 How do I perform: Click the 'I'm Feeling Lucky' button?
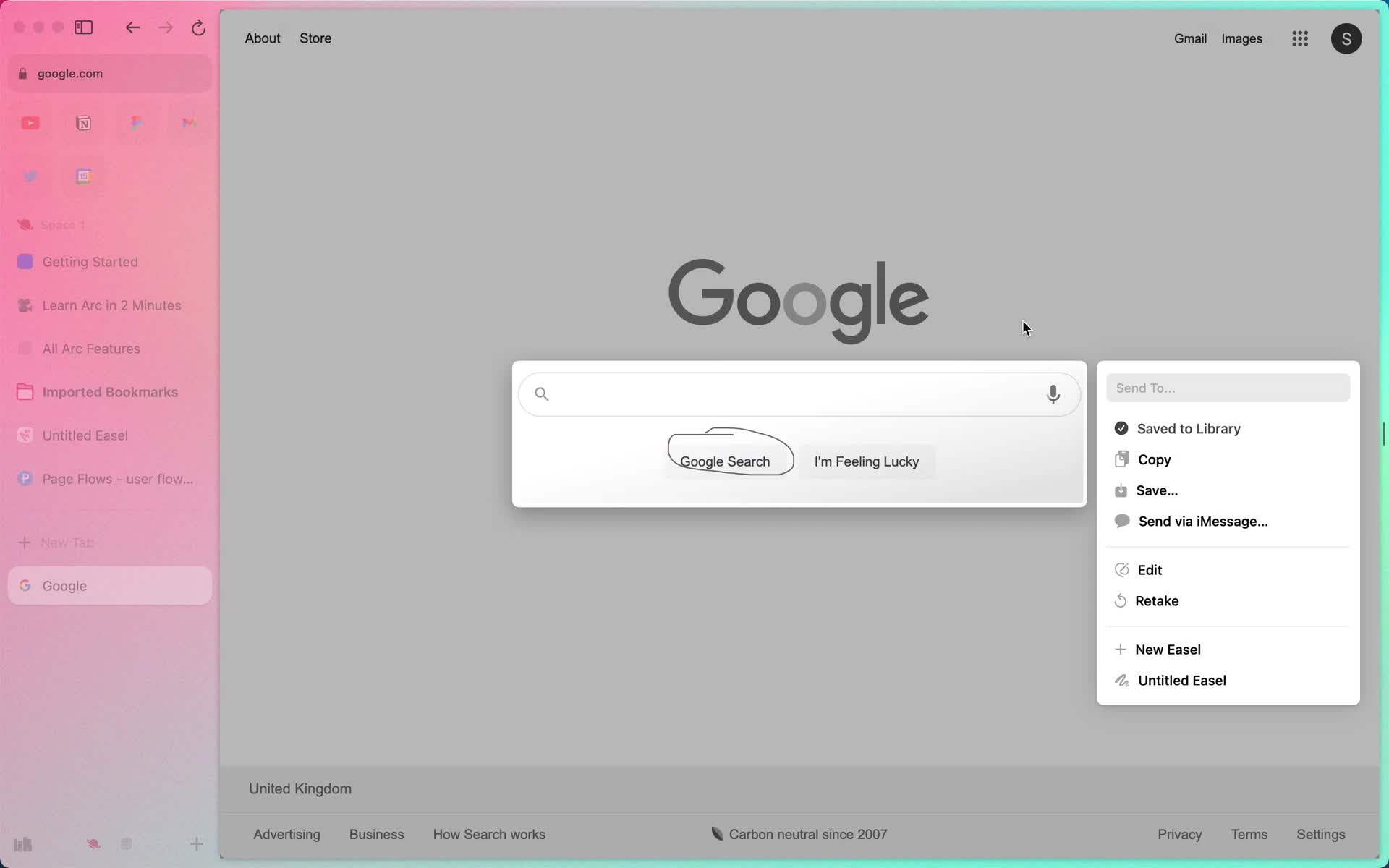(x=866, y=461)
